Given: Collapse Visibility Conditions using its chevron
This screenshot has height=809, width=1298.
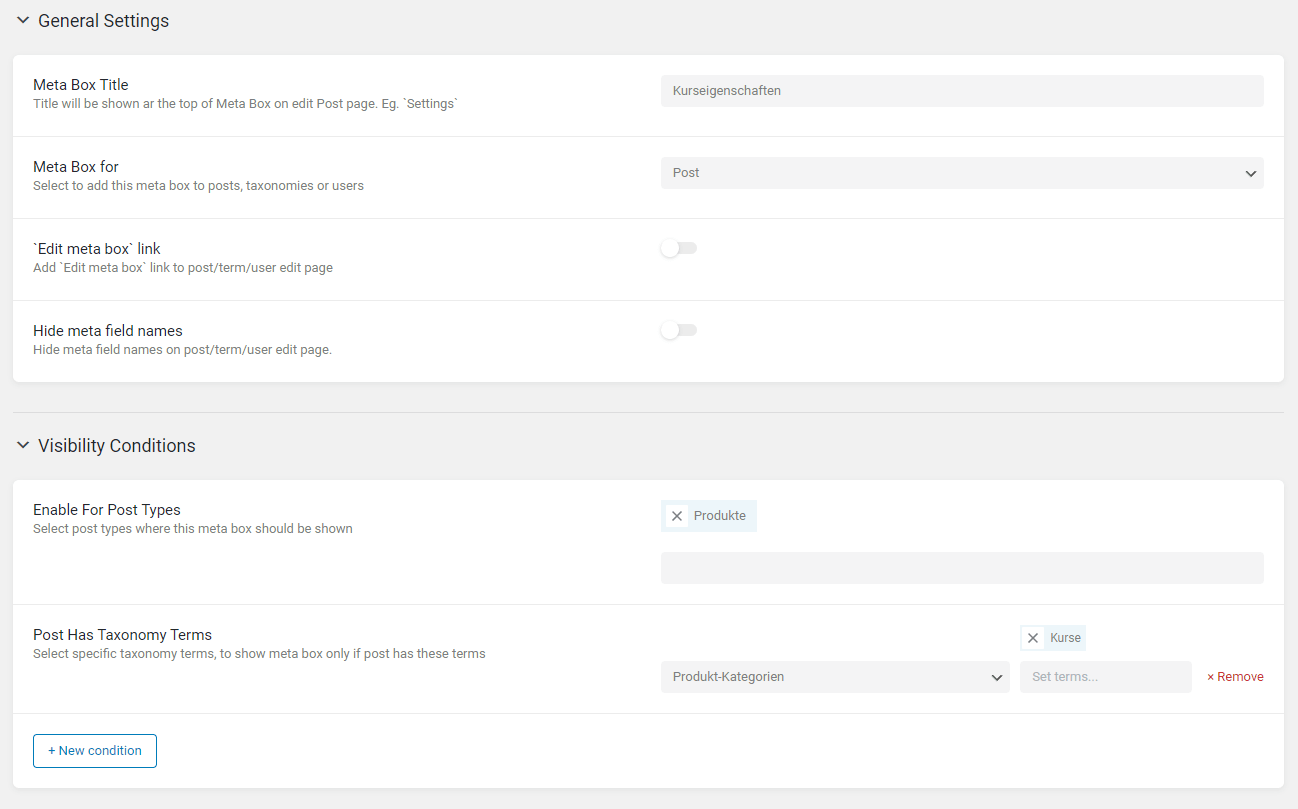Looking at the screenshot, I should 23,446.
